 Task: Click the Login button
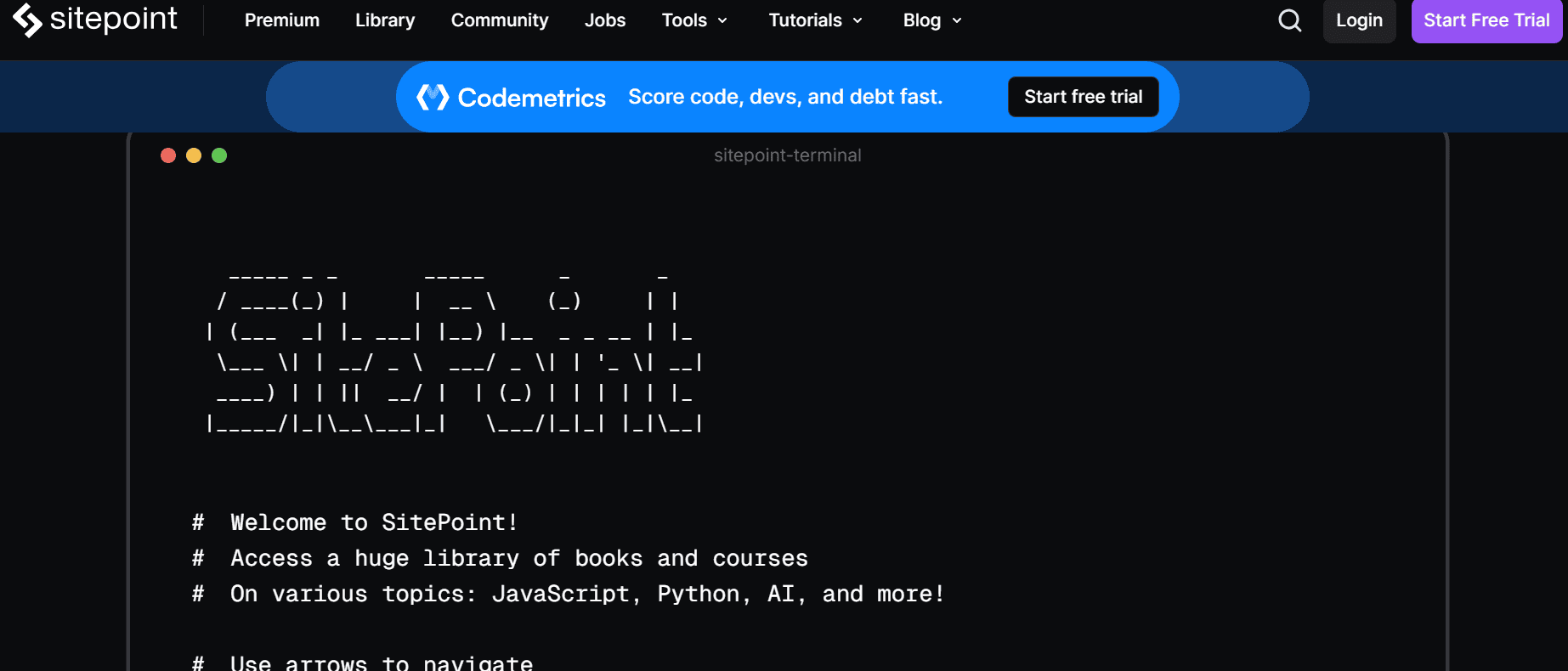coord(1359,20)
